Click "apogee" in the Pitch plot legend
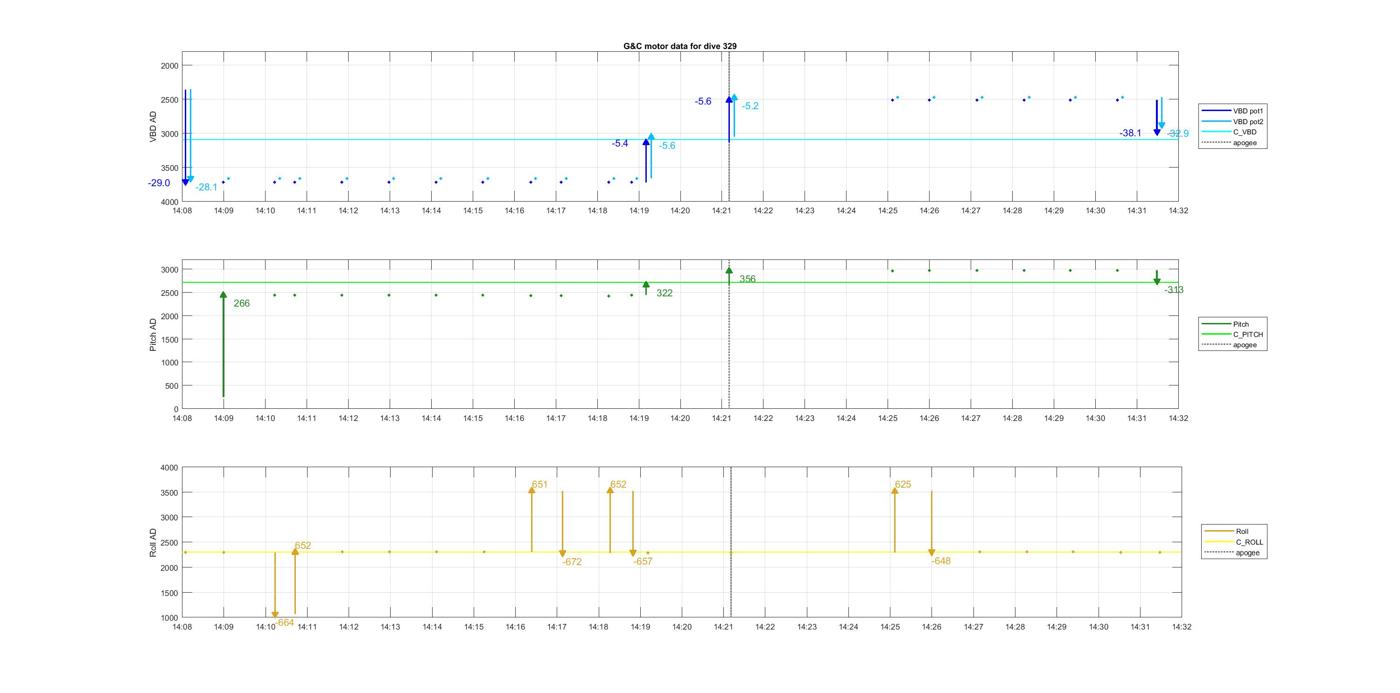Viewport: 1400px width, 693px height. click(x=1231, y=345)
